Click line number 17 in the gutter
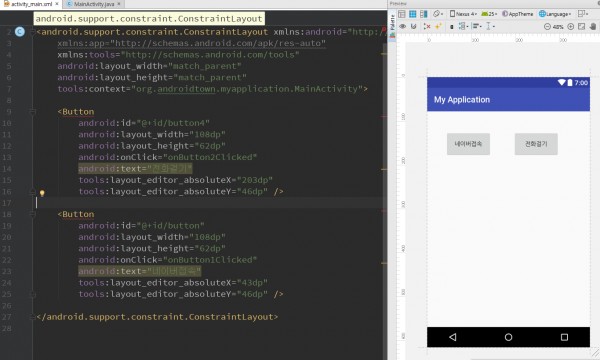Image resolution: width=600 pixels, height=360 pixels. [7, 203]
